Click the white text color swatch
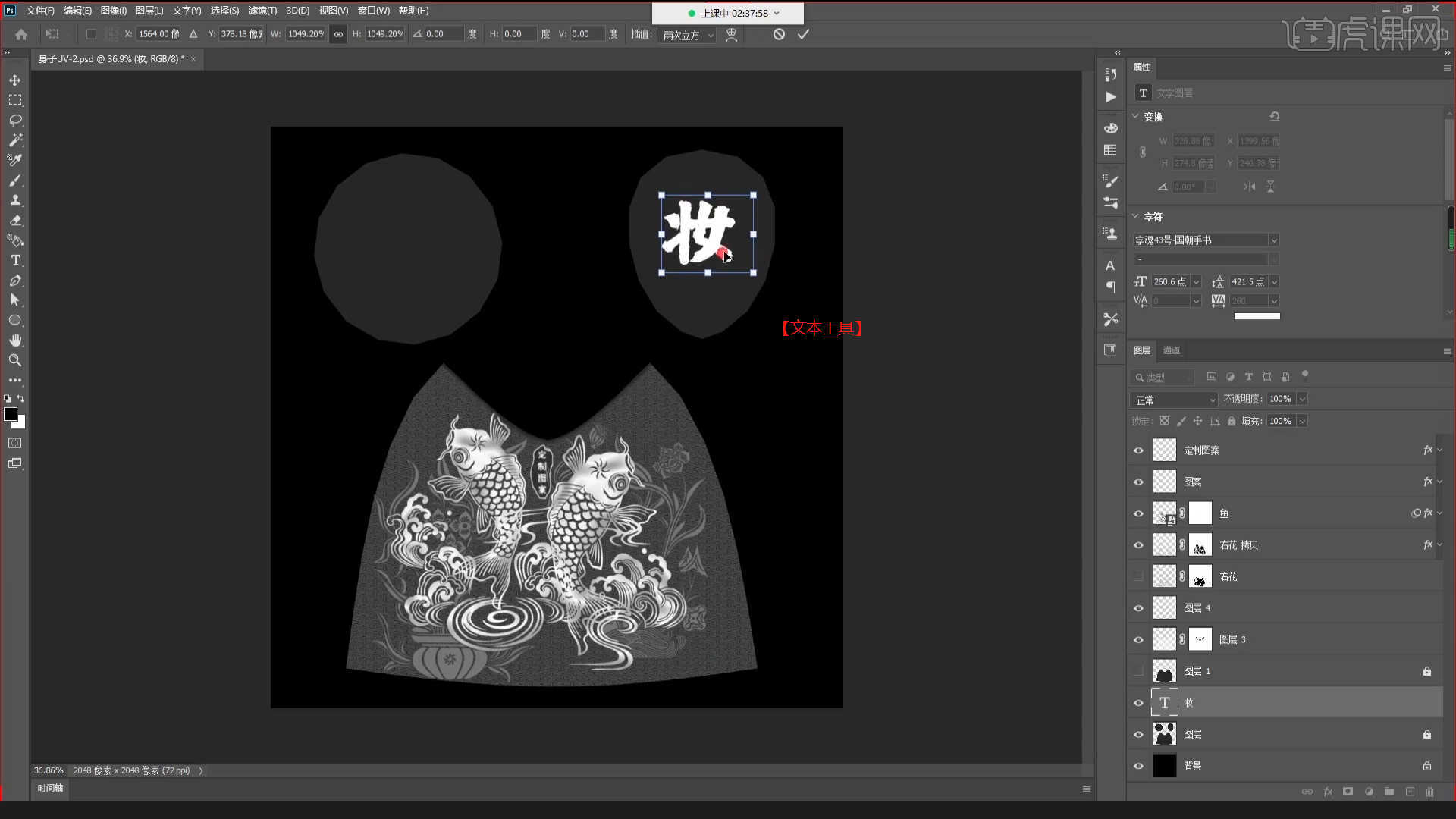Viewport: 1456px width, 819px height. (1257, 316)
